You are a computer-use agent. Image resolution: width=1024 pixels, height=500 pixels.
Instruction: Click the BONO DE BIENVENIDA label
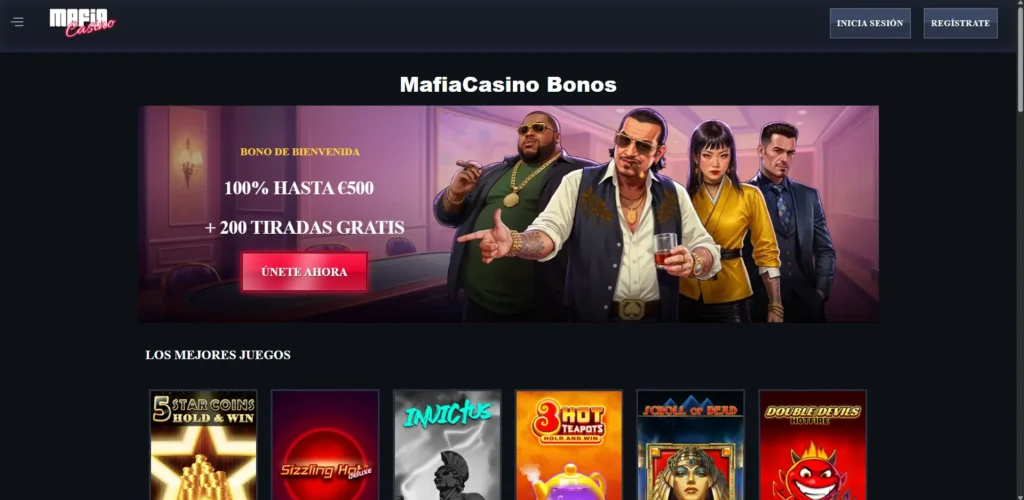point(300,152)
